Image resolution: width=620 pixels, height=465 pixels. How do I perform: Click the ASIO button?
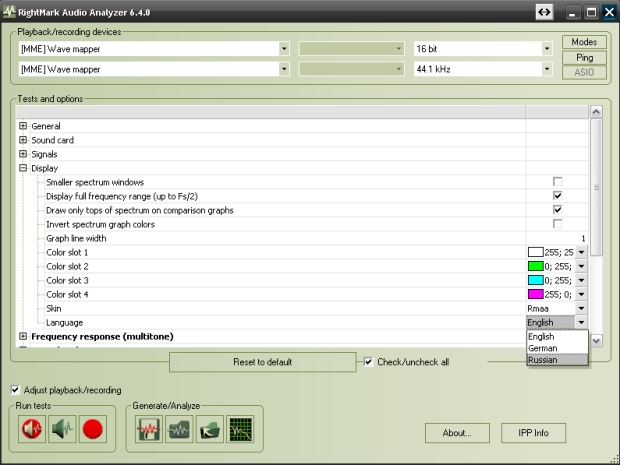(x=584, y=72)
